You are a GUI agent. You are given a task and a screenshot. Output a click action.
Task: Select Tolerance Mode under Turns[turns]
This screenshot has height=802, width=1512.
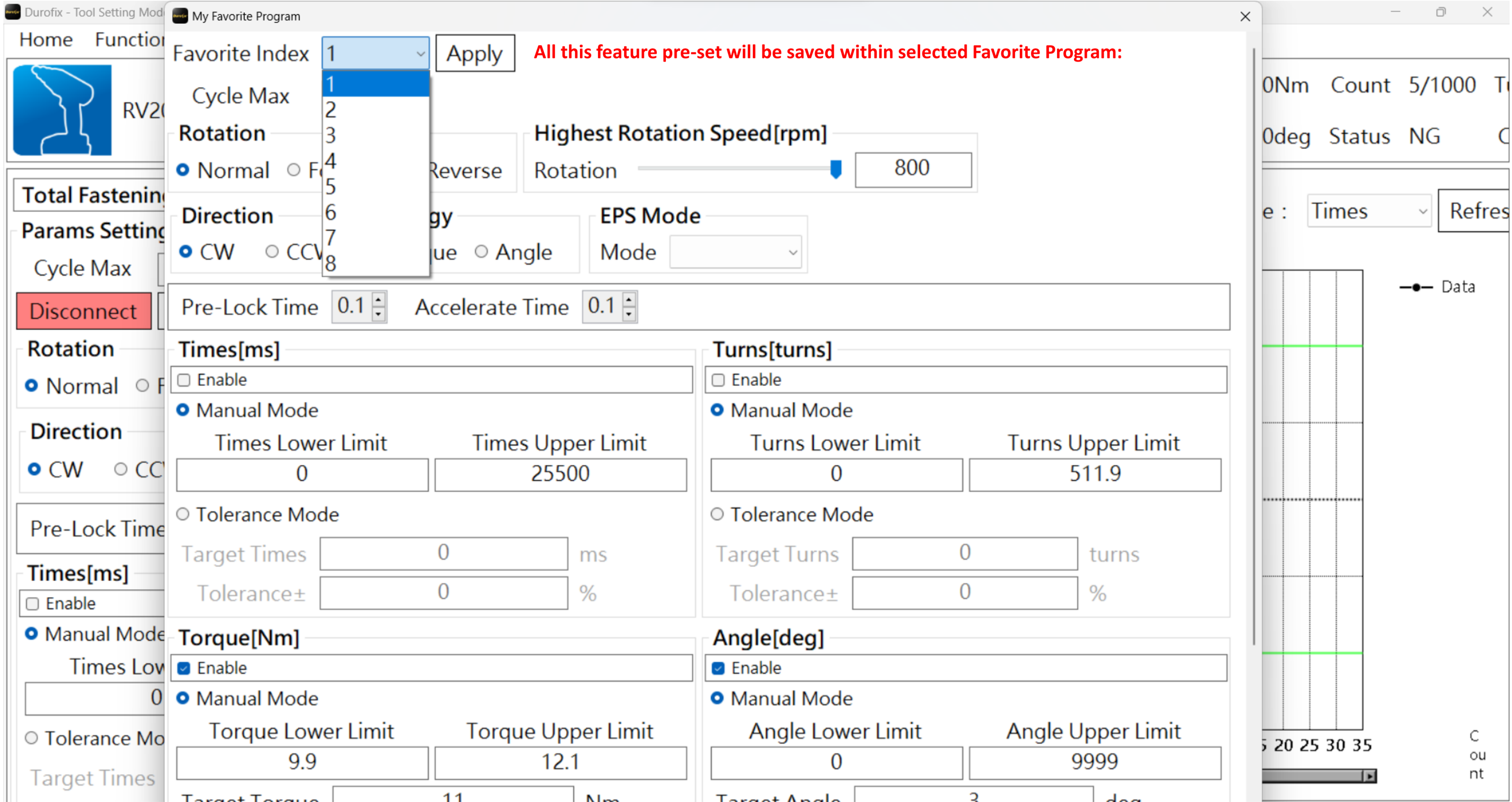(717, 514)
